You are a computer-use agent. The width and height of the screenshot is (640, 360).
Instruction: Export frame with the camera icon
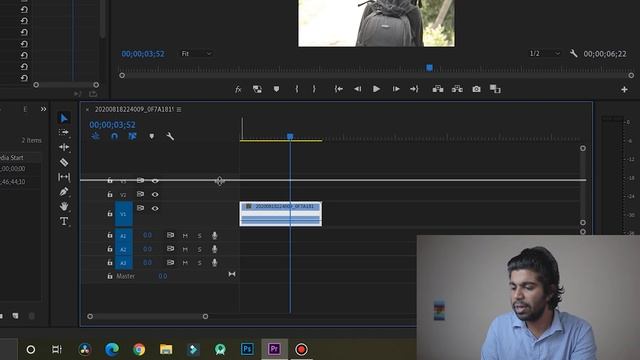476,89
